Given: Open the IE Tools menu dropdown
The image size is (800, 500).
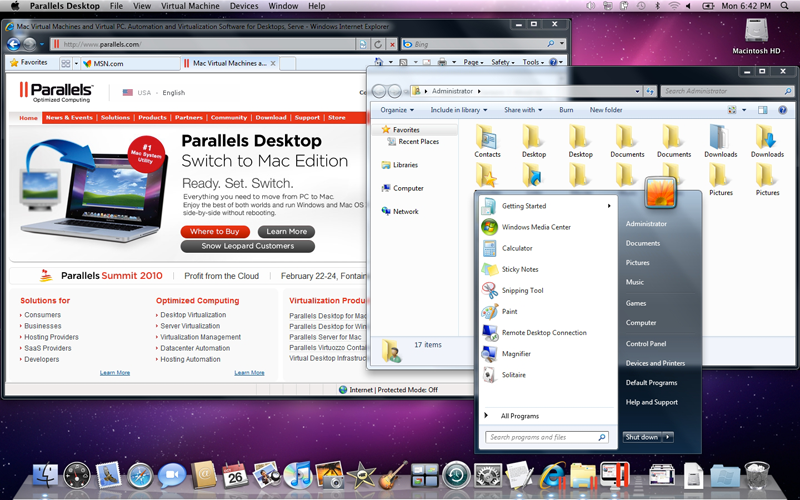Looking at the screenshot, I should [533, 62].
